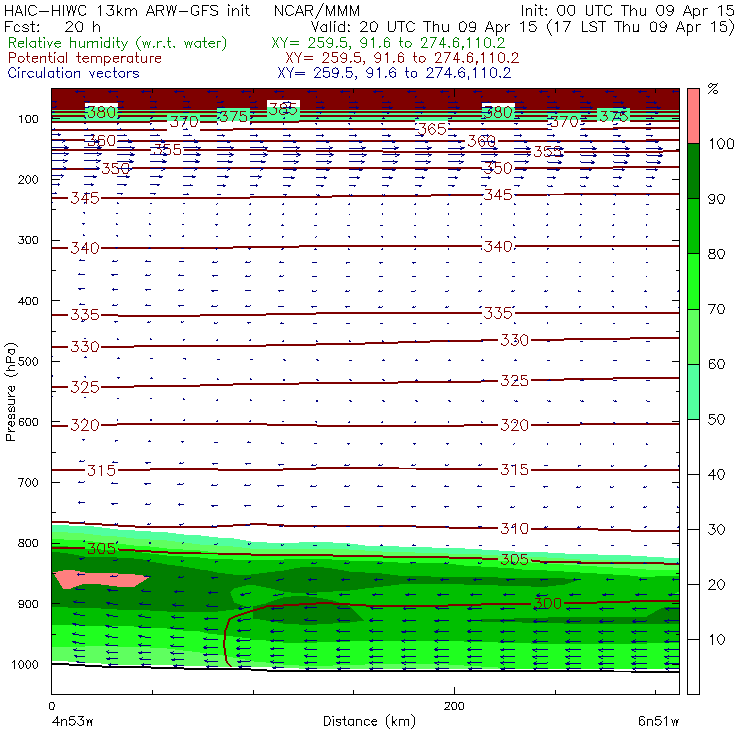Click the '310' potential temperature contour label

514,529
